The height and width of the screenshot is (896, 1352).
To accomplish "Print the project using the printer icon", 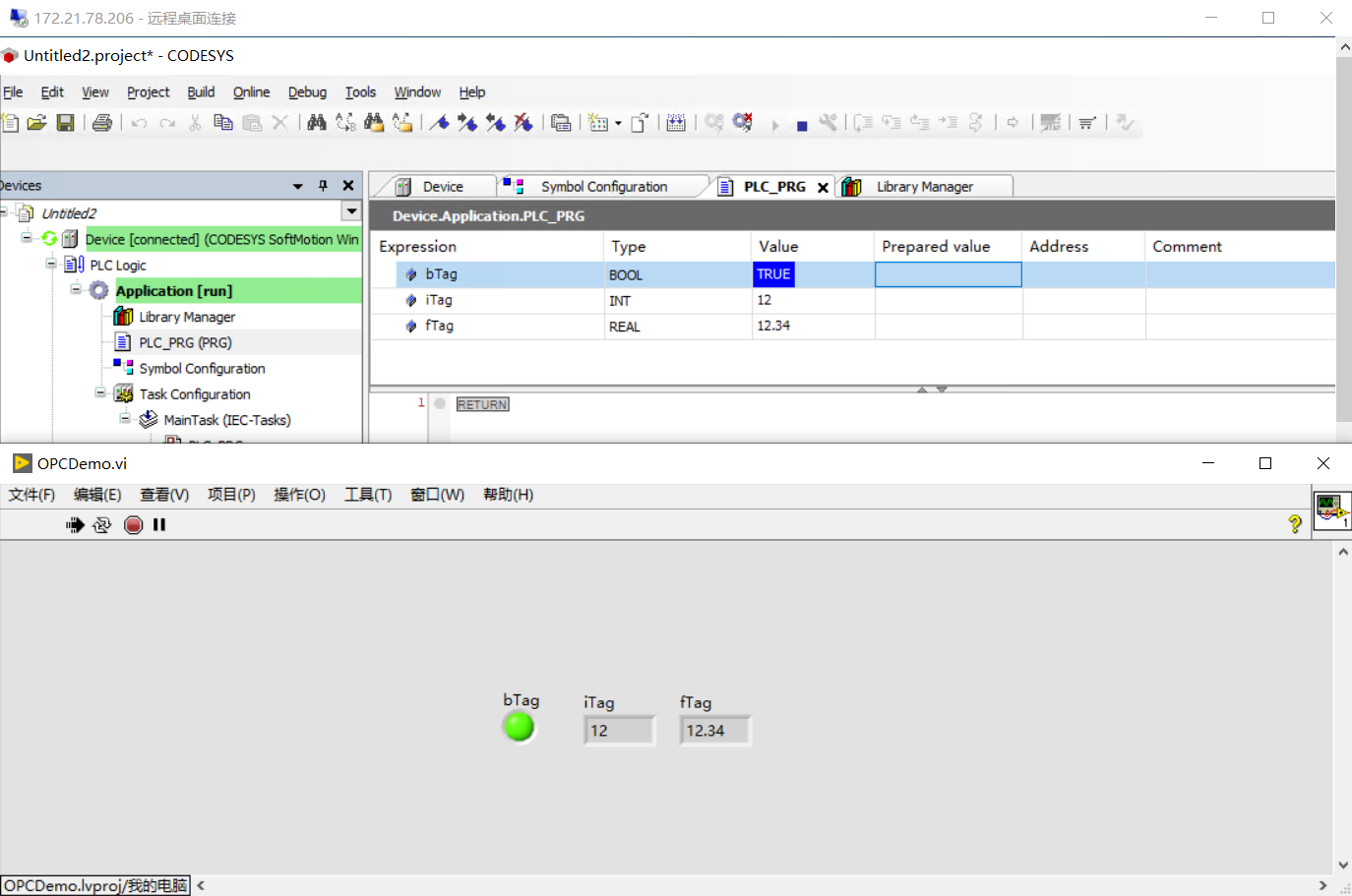I will (x=102, y=122).
